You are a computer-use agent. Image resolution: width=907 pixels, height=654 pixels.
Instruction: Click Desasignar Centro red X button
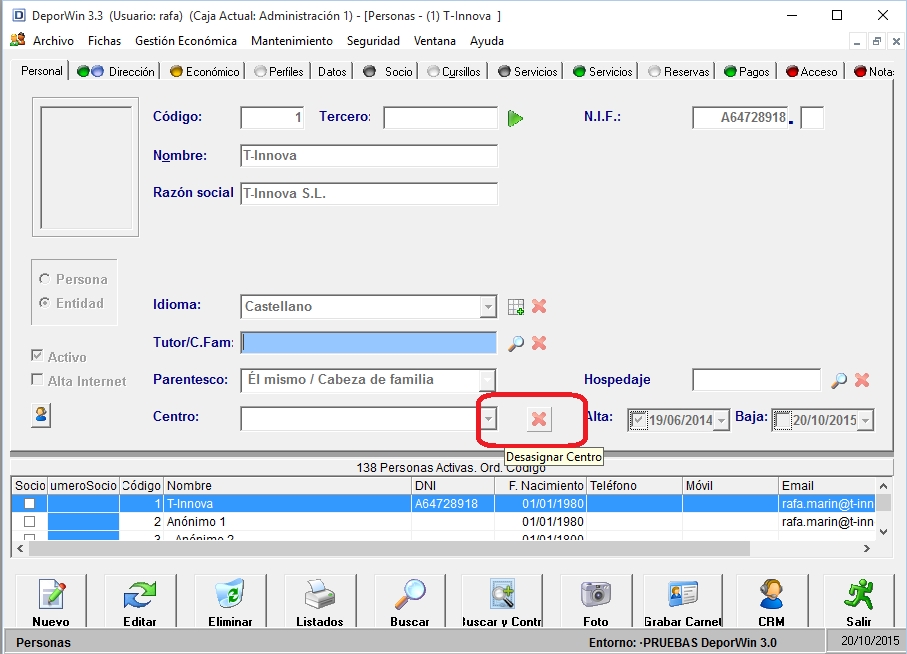pyautogui.click(x=539, y=419)
